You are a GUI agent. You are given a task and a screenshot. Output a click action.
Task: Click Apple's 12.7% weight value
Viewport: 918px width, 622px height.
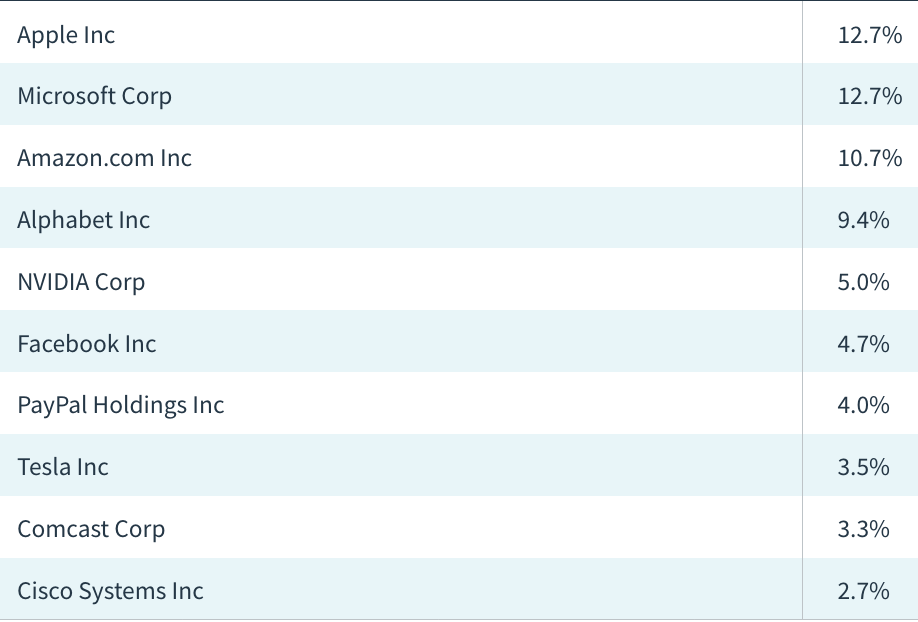coord(870,35)
